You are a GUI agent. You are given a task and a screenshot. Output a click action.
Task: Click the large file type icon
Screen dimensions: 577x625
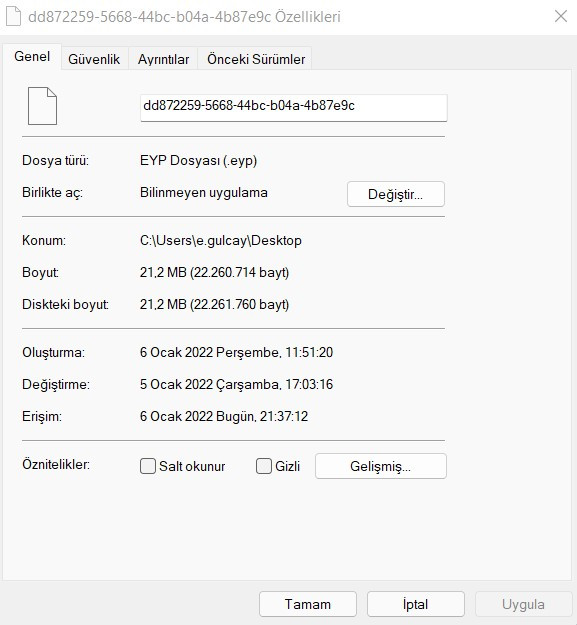tap(42, 106)
